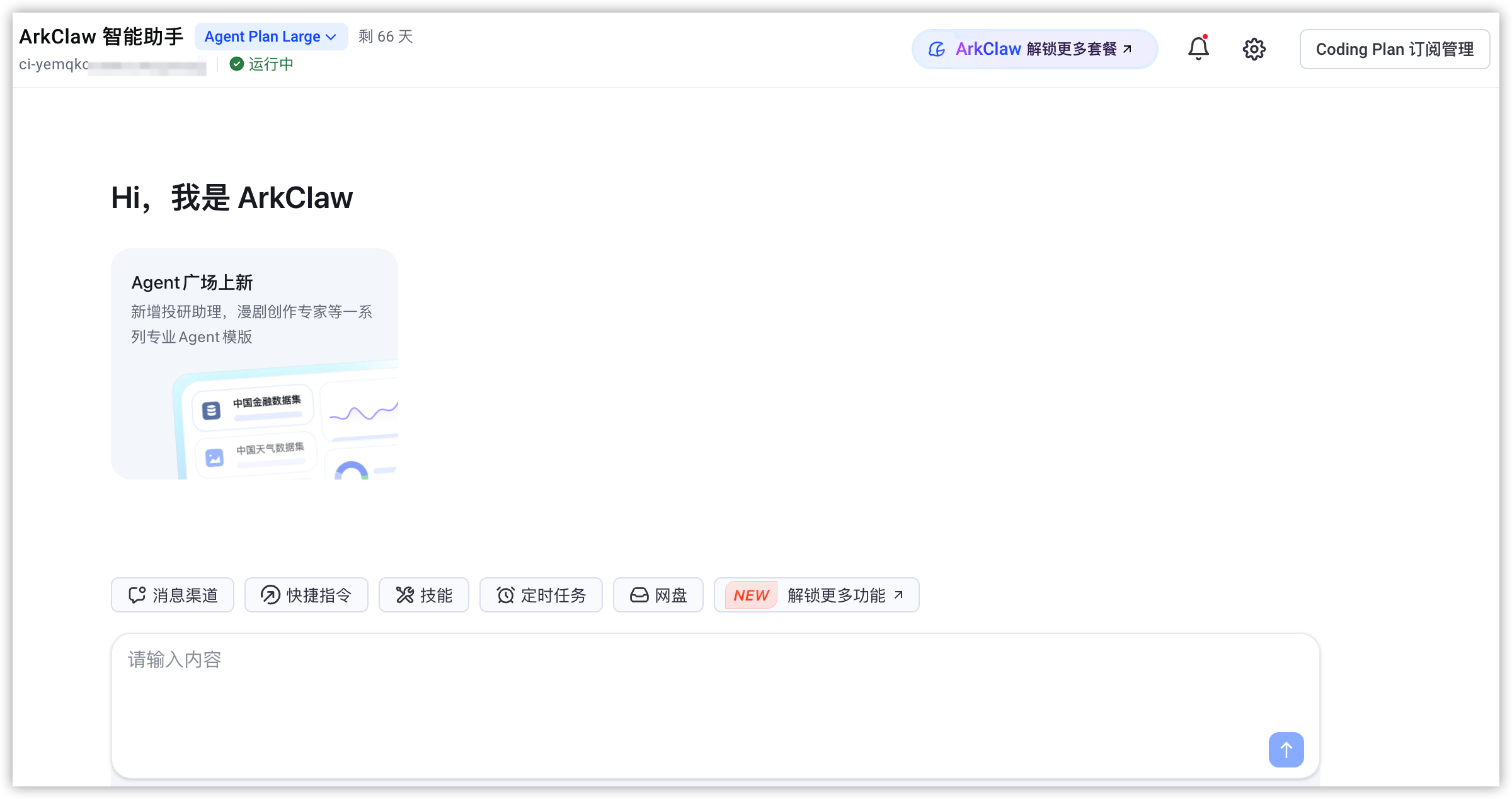Click the 技能 tools icon
Image resolution: width=1512 pixels, height=799 pixels.
point(404,595)
